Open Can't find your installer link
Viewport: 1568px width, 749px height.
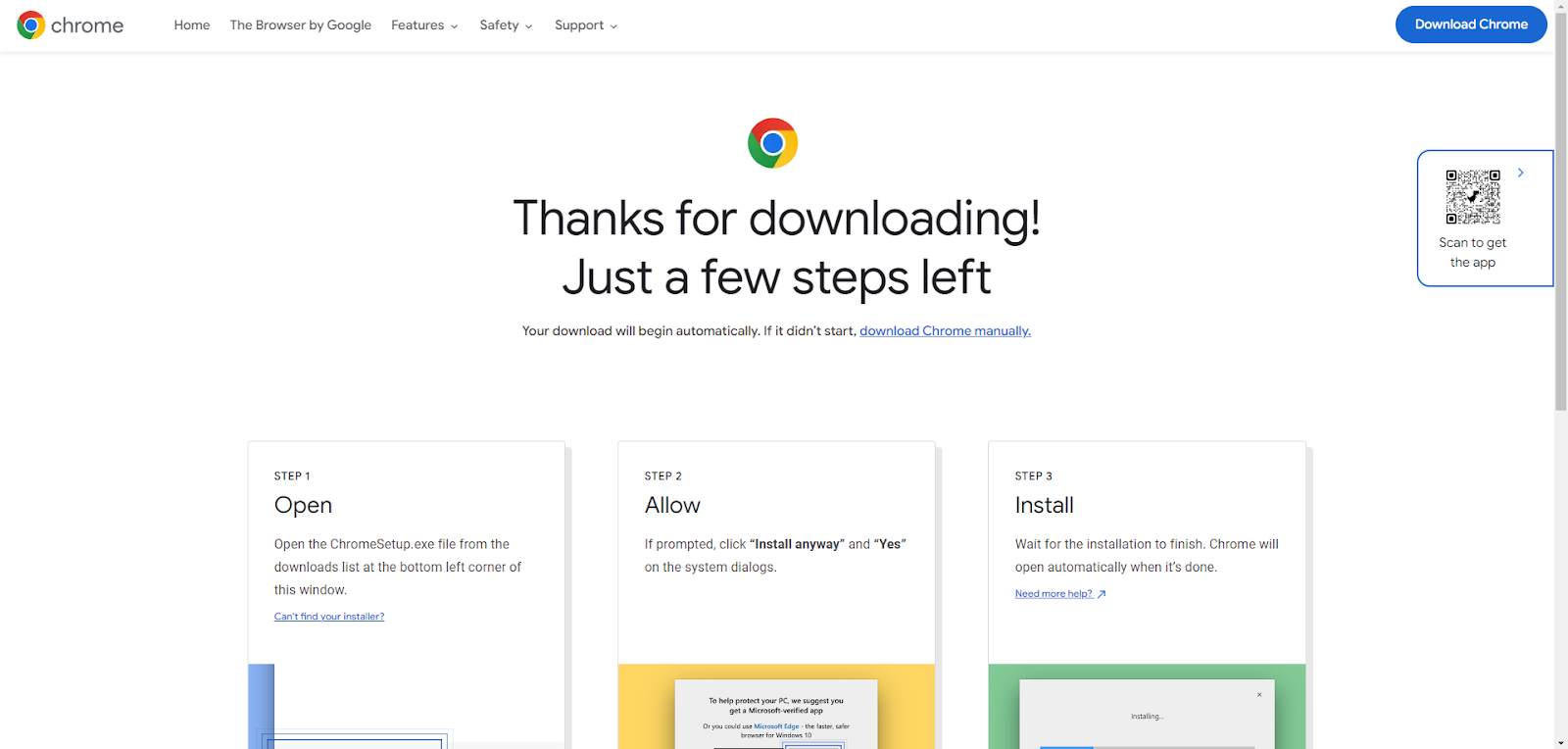[x=329, y=617]
